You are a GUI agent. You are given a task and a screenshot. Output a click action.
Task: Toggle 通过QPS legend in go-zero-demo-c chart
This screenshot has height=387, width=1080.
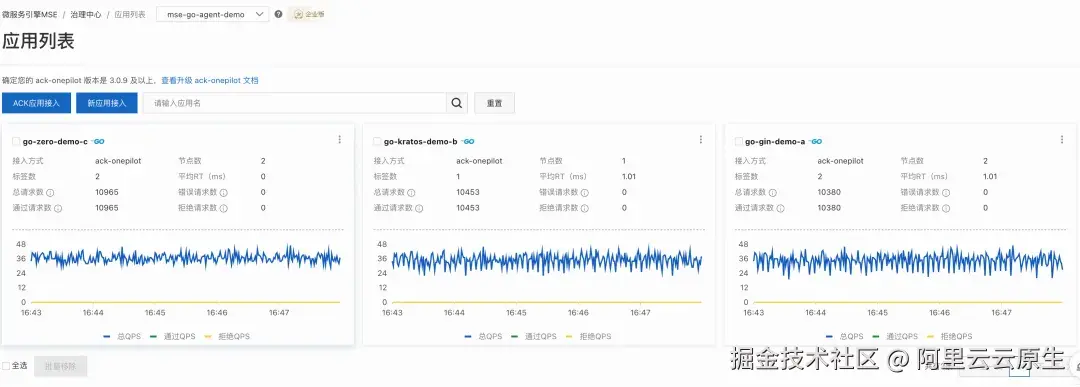(x=173, y=336)
